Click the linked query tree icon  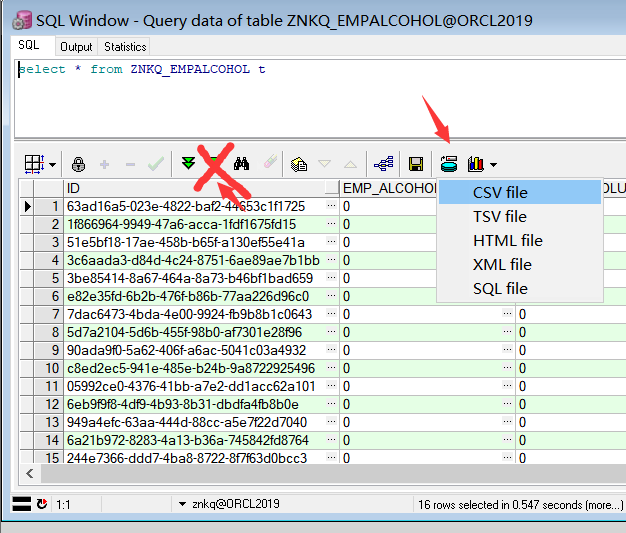click(384, 163)
